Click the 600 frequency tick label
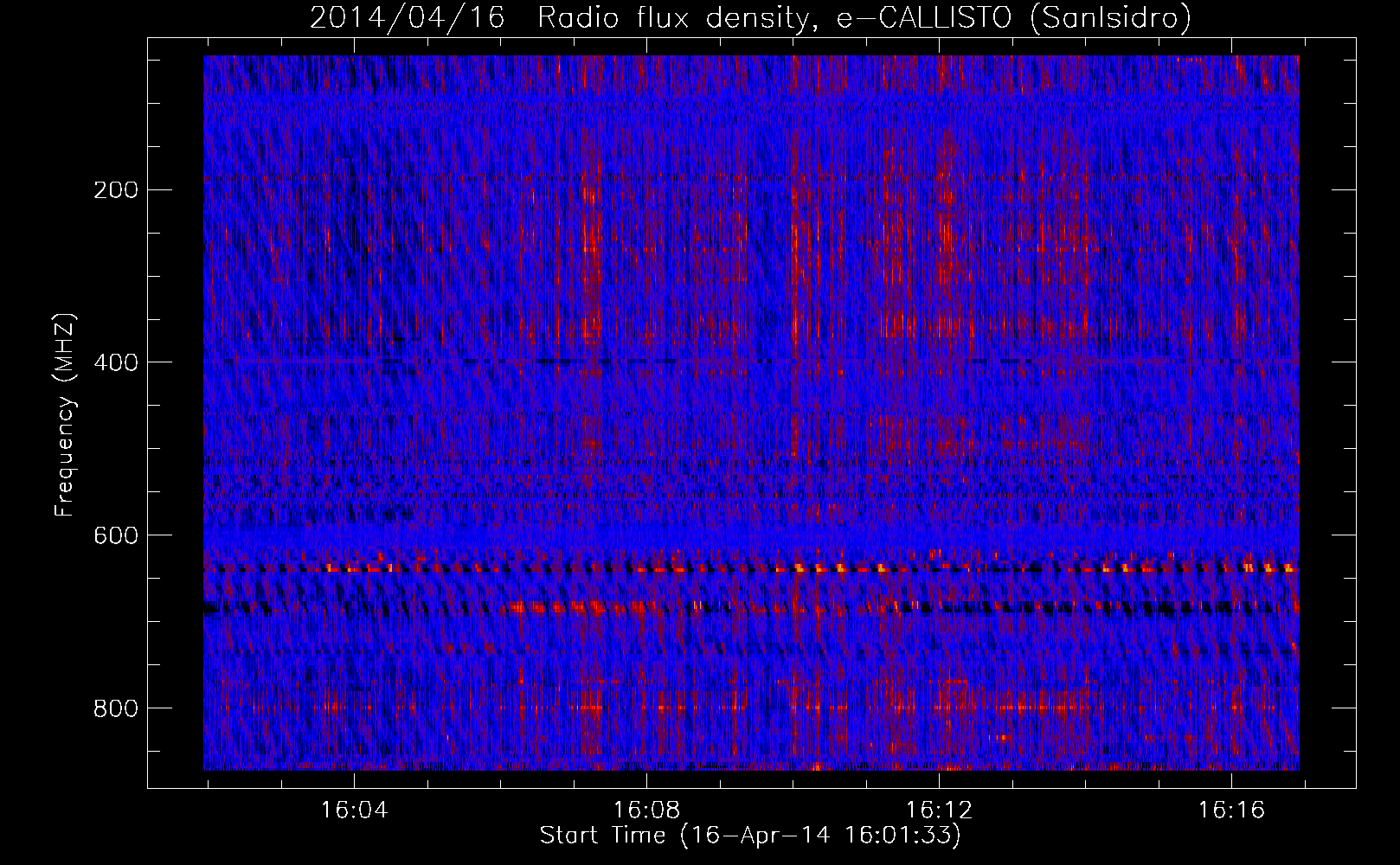This screenshot has height=865, width=1400. [116, 535]
